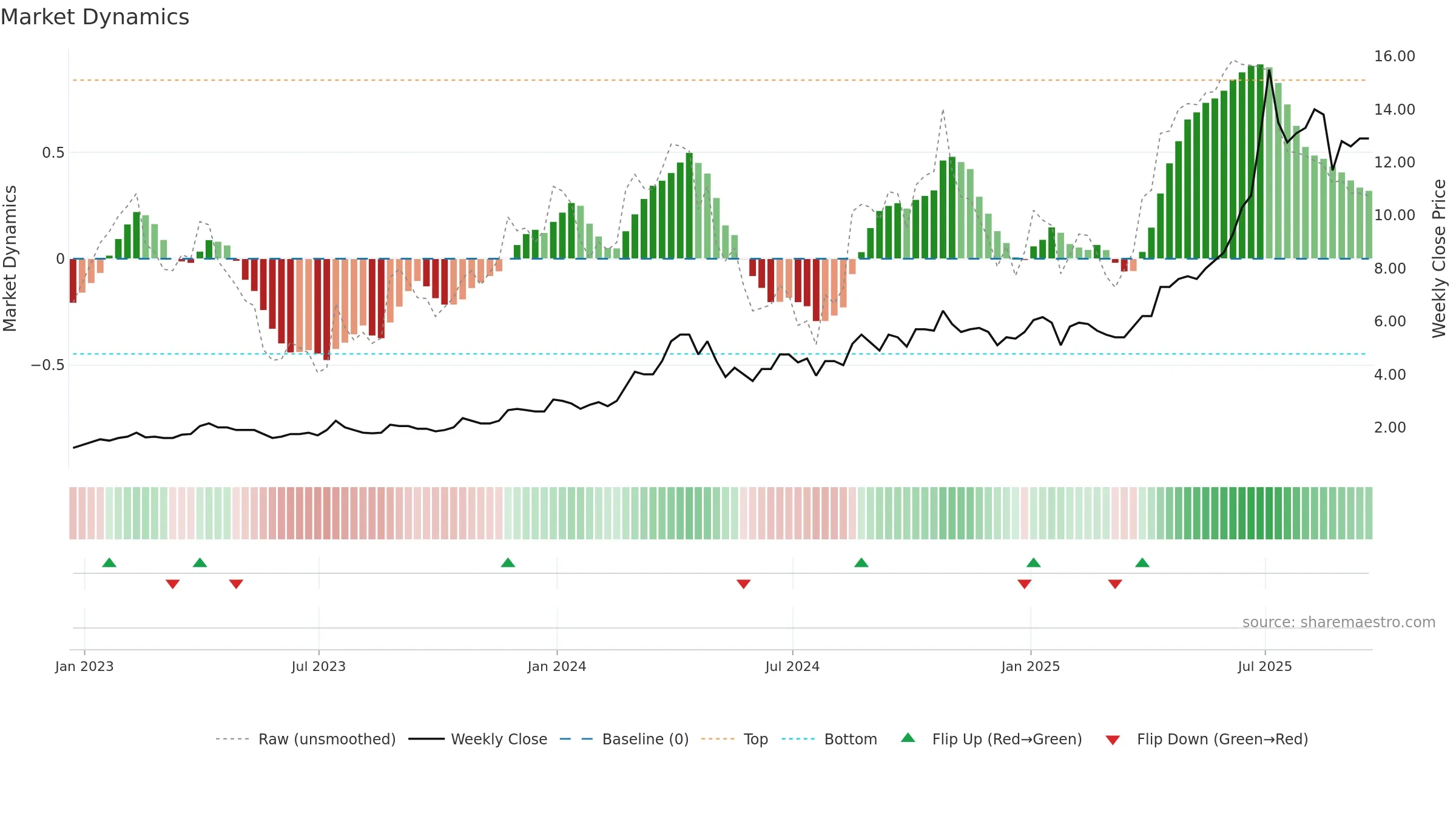The image size is (1456, 819).
Task: Click the Jan 2025 x-axis label
Action: [1031, 666]
